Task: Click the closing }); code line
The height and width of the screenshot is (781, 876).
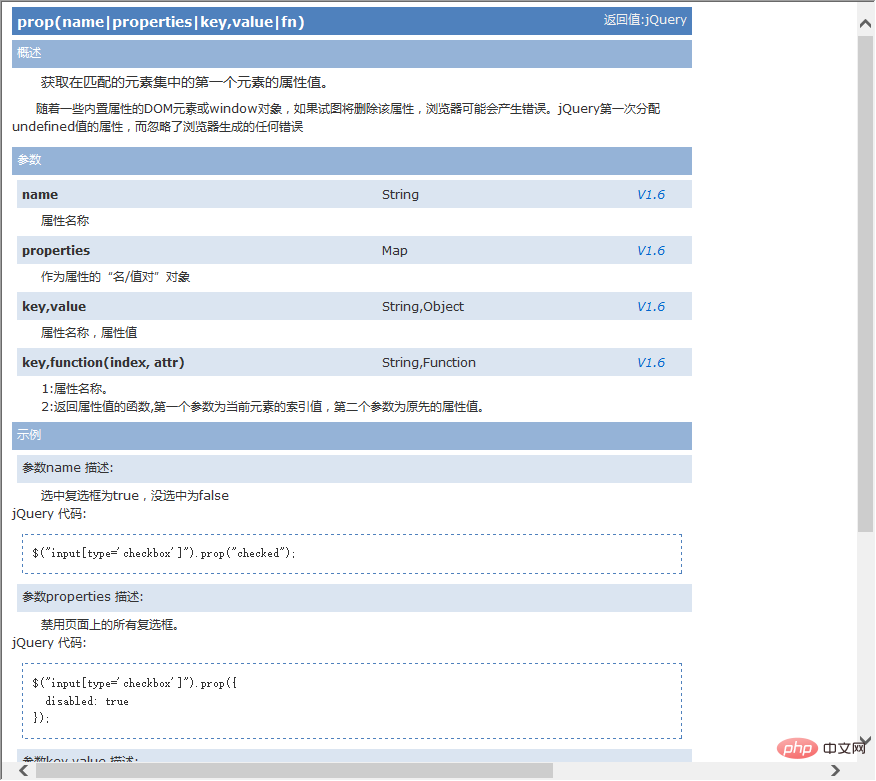Action: [41, 718]
